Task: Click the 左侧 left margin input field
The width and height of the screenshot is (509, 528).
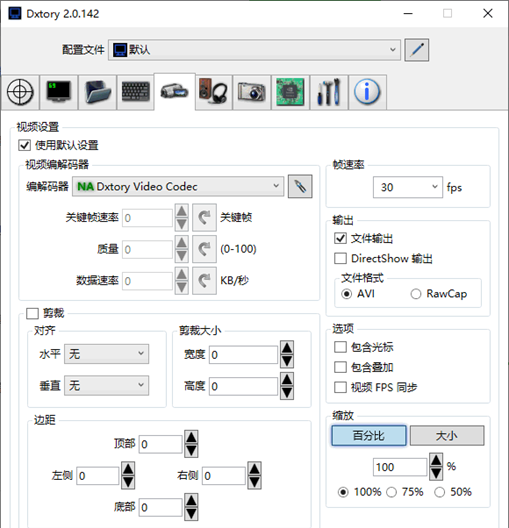Action: 98,475
